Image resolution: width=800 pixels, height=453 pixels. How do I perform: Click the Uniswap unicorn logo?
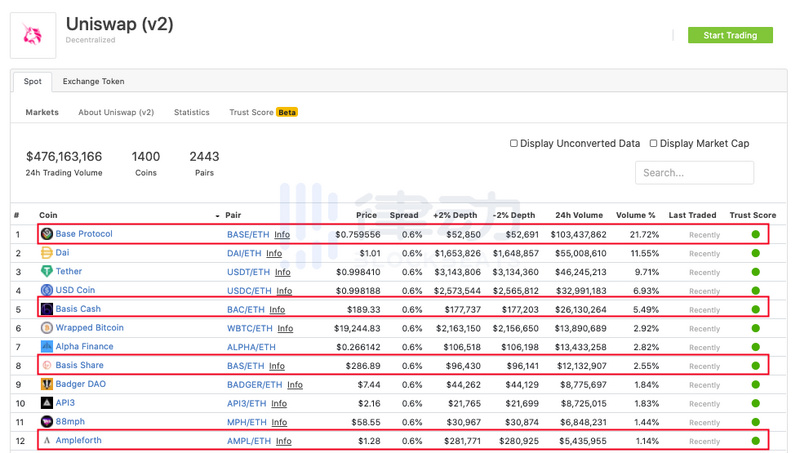[33, 35]
